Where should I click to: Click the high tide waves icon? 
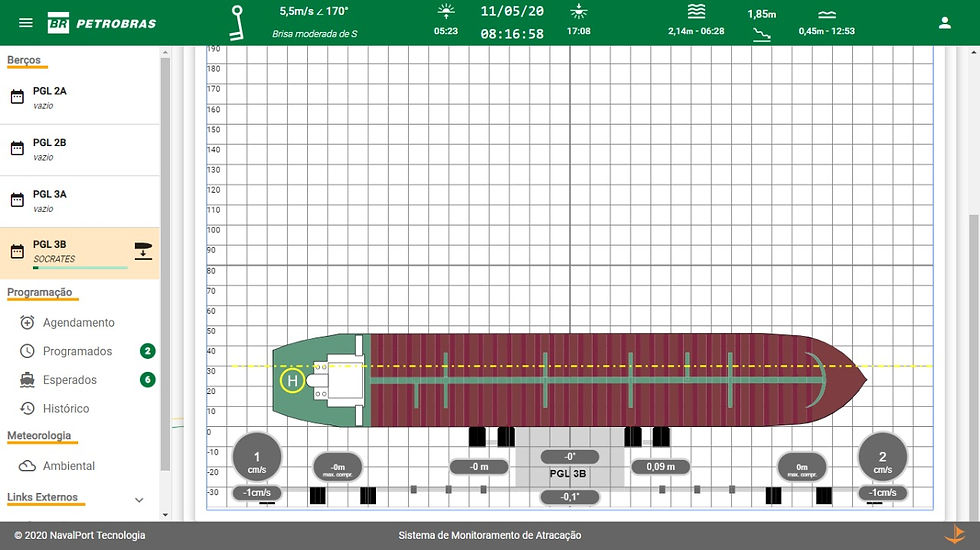(x=696, y=11)
